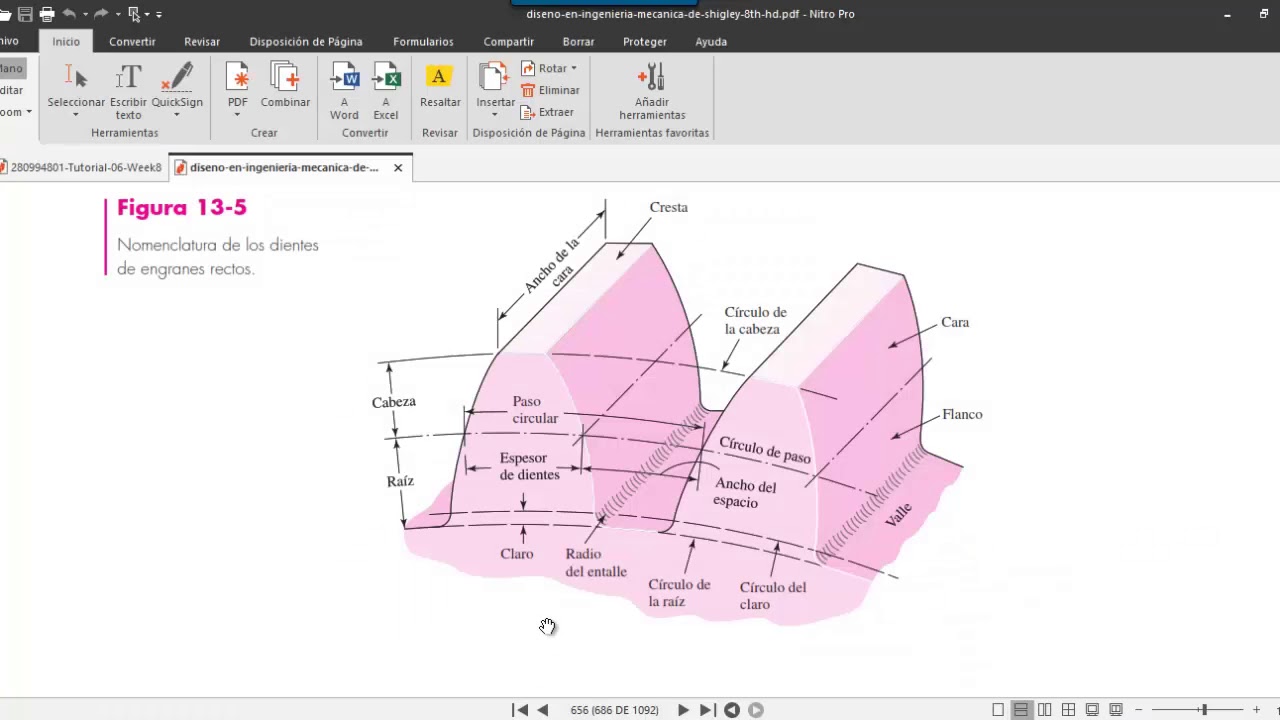Jump to the last page
Viewport: 1280px width, 720px height.
coord(707,710)
